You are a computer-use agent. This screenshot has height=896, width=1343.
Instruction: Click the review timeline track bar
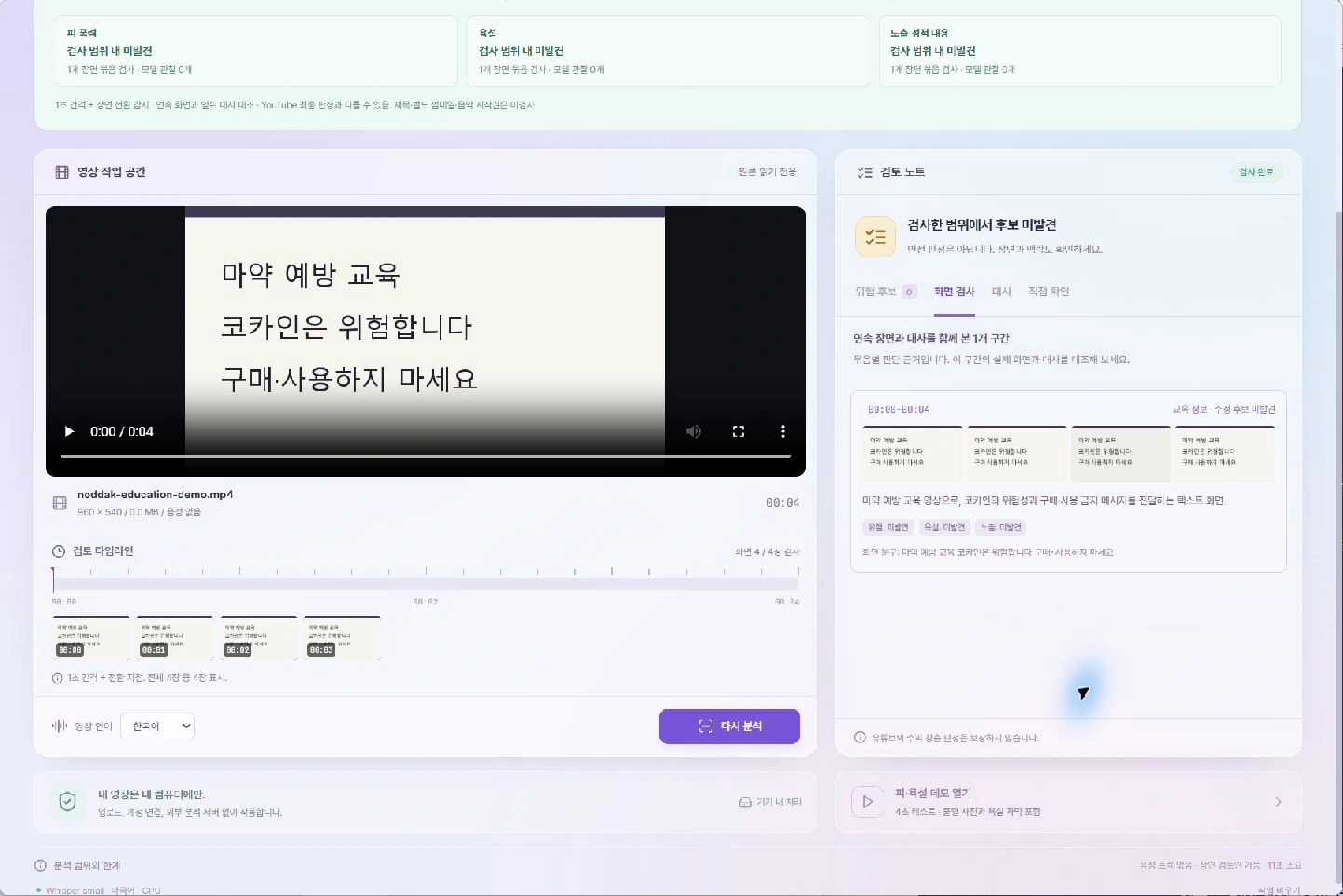(x=426, y=583)
